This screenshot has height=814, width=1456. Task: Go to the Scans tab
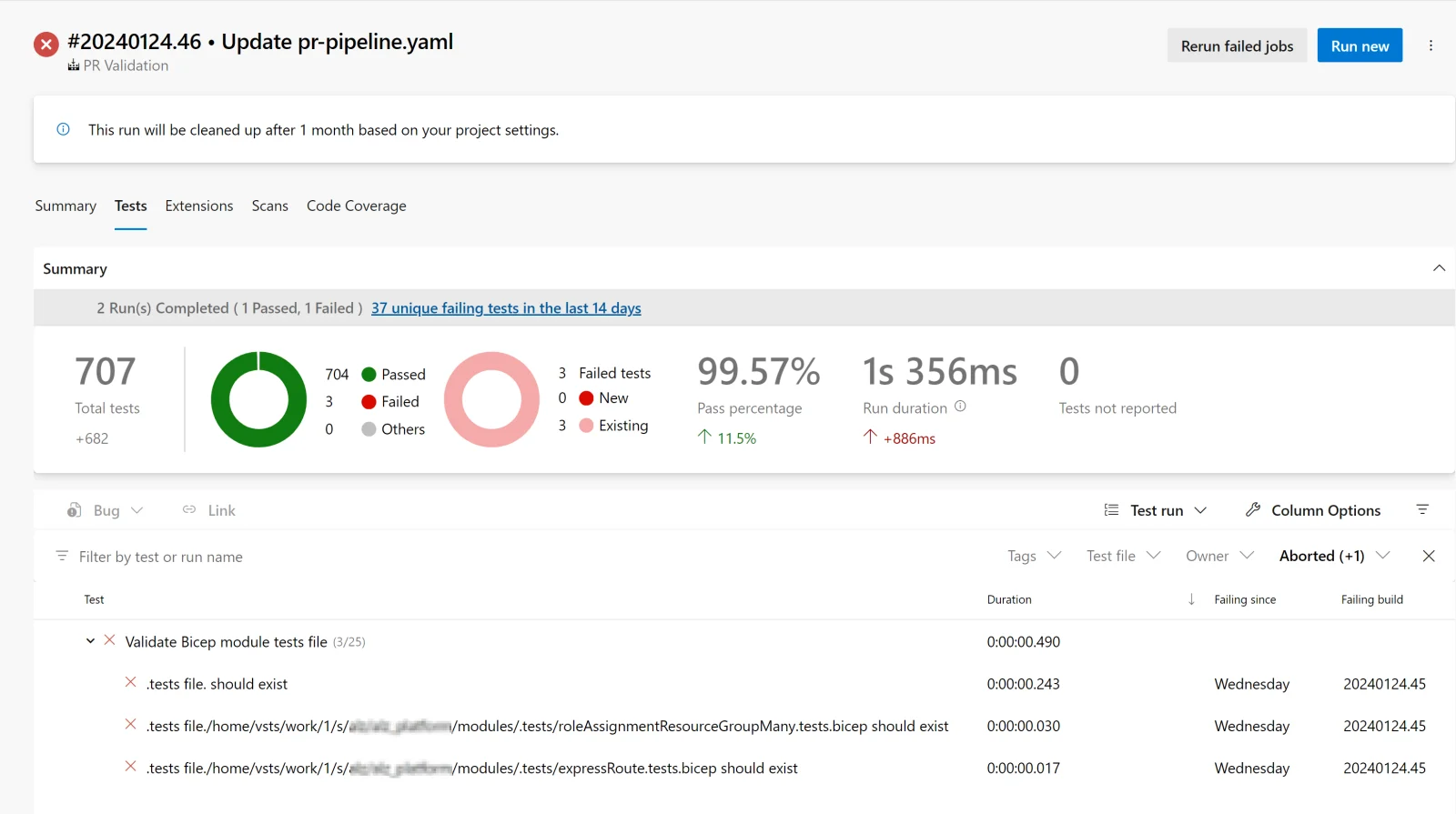(270, 206)
